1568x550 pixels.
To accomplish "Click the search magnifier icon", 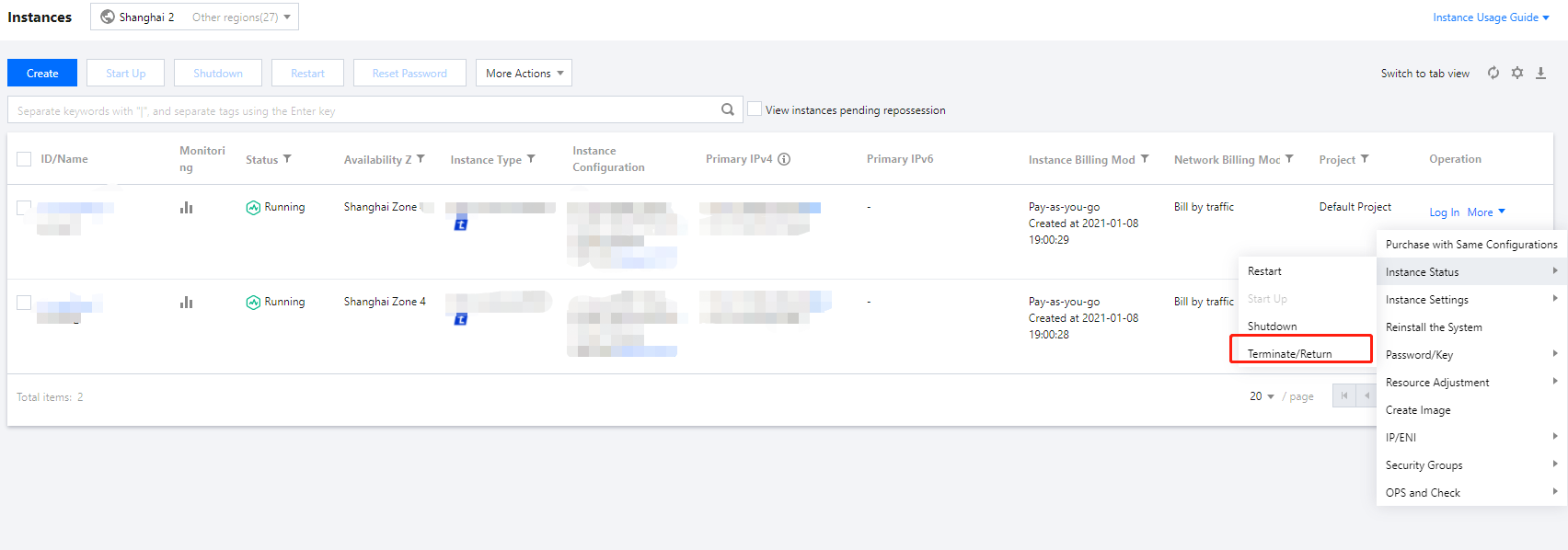I will pyautogui.click(x=728, y=109).
